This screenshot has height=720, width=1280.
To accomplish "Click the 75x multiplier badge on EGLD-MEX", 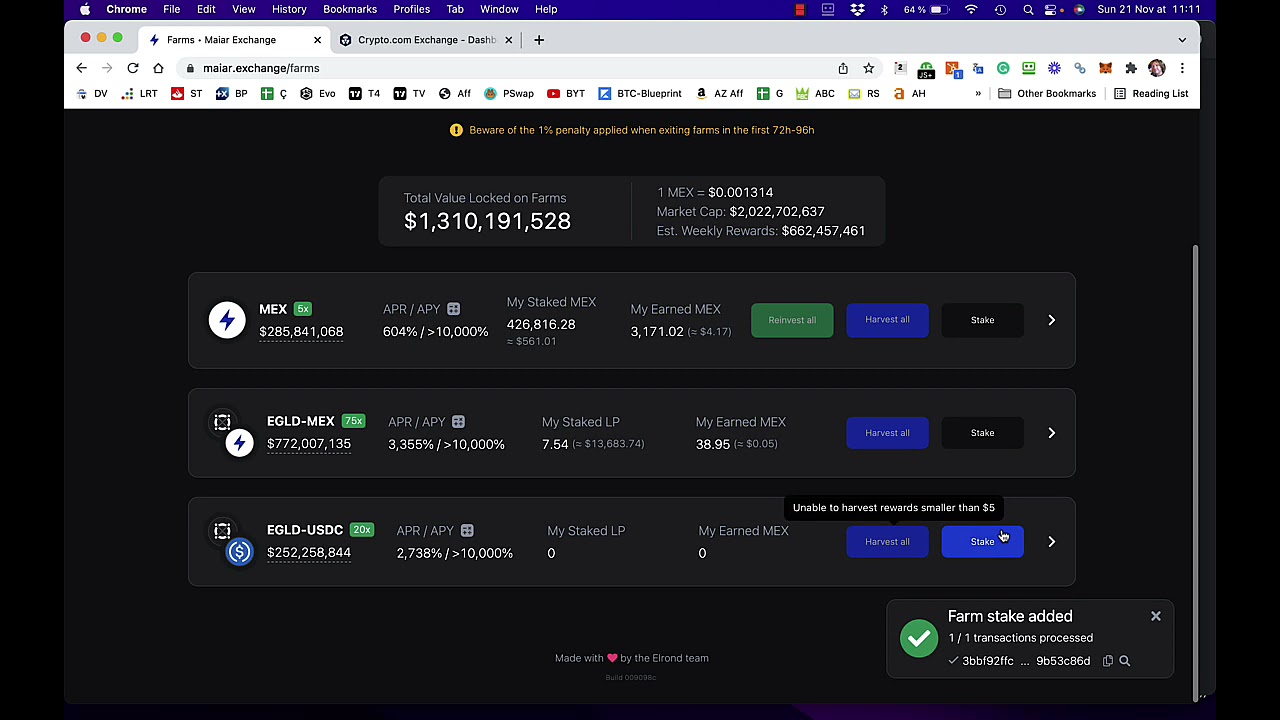I will (x=353, y=421).
